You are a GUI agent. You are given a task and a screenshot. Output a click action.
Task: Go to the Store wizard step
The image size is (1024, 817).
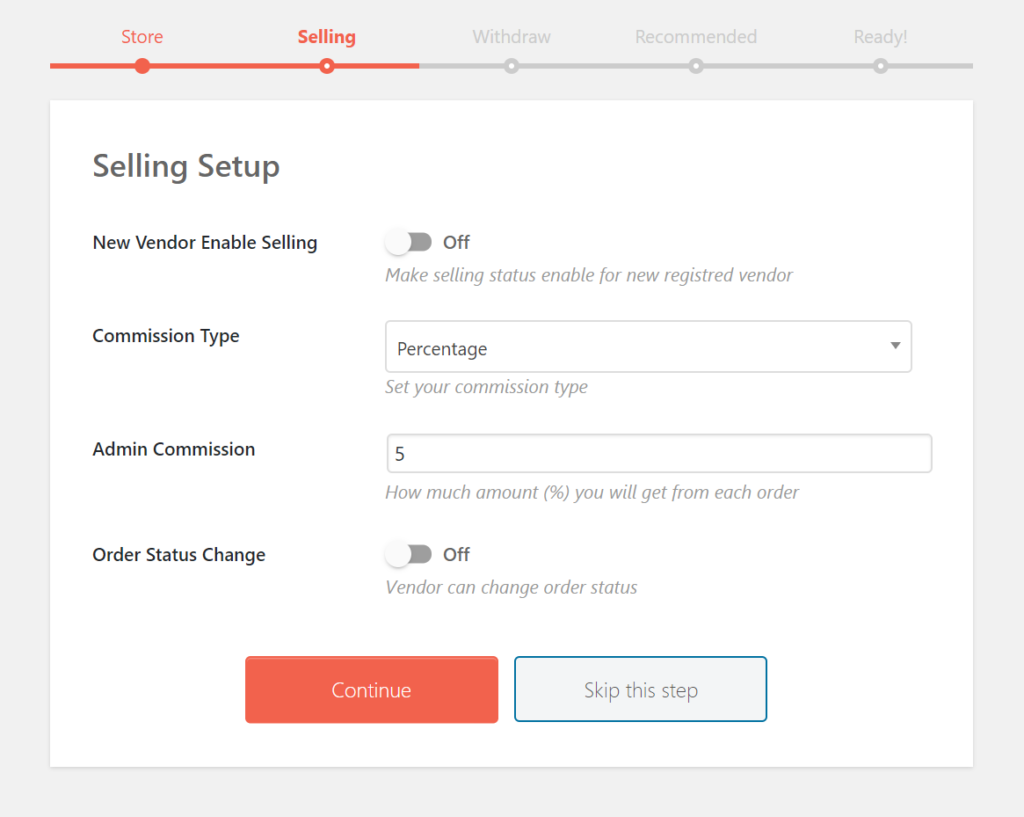[142, 37]
